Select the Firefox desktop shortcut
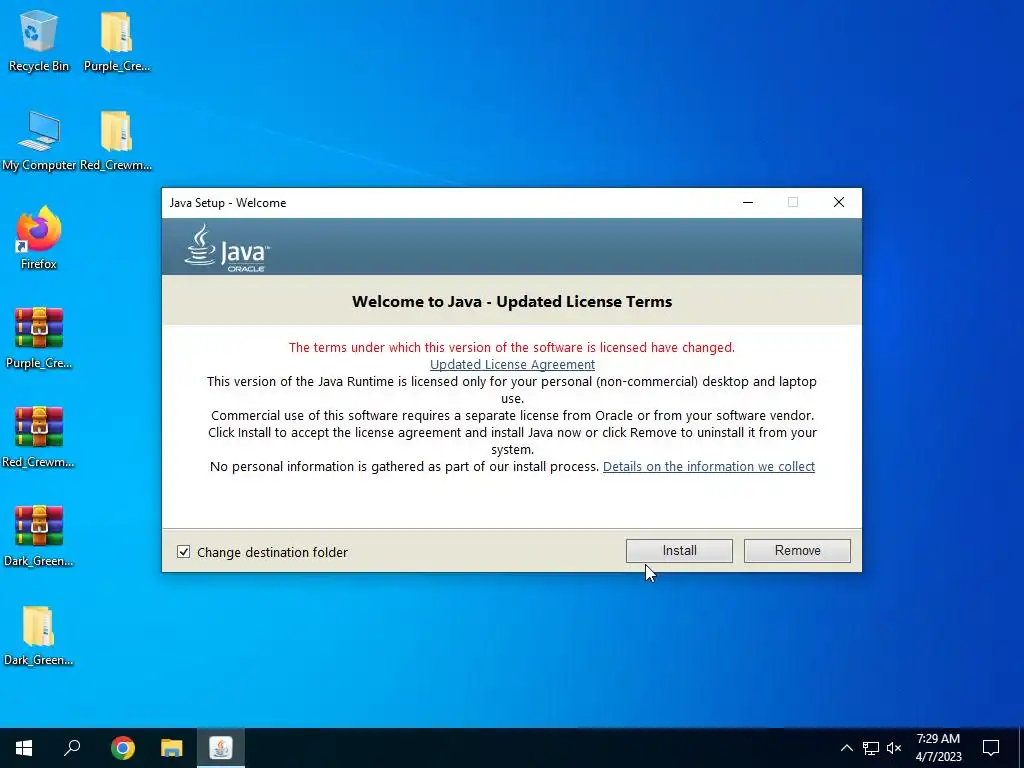This screenshot has height=768, width=1024. pyautogui.click(x=39, y=238)
